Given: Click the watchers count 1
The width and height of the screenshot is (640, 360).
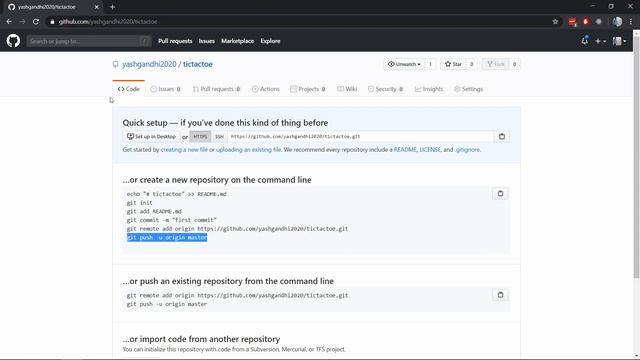Looking at the screenshot, I should (430, 64).
